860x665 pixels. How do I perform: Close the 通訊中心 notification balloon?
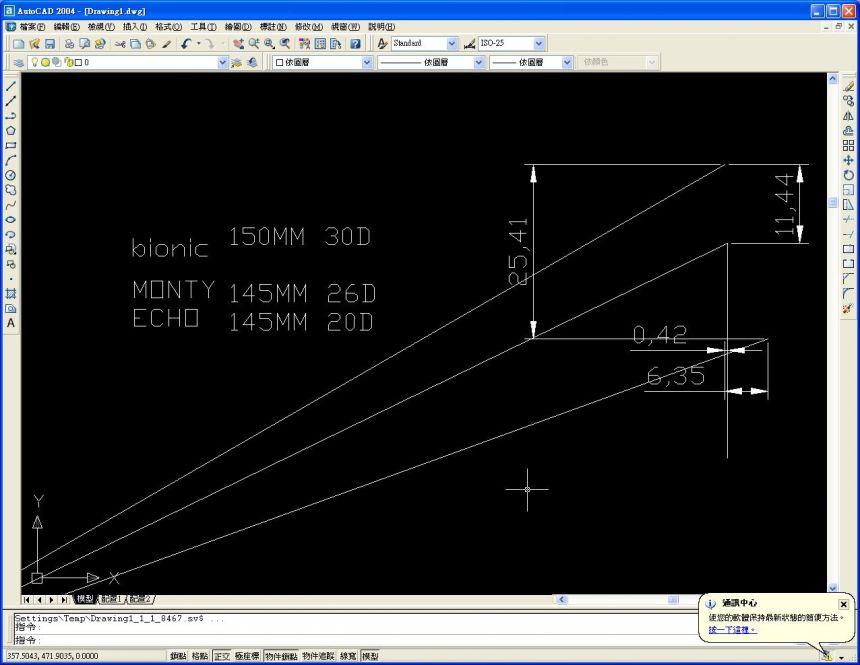pyautogui.click(x=843, y=604)
